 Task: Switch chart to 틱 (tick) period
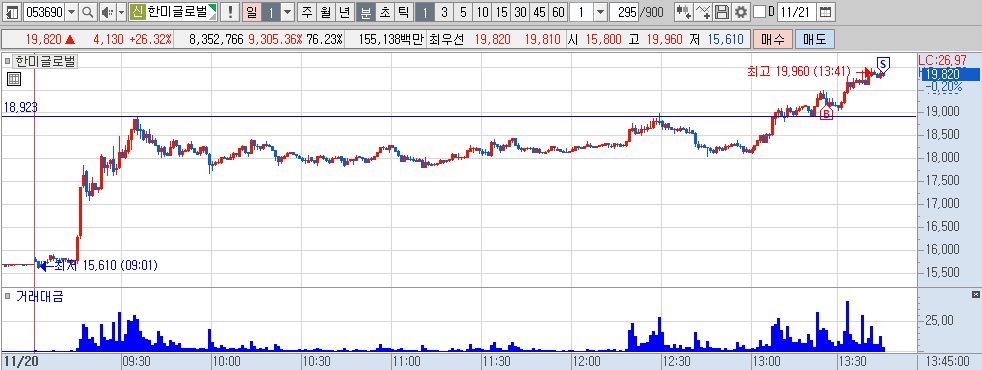click(404, 12)
